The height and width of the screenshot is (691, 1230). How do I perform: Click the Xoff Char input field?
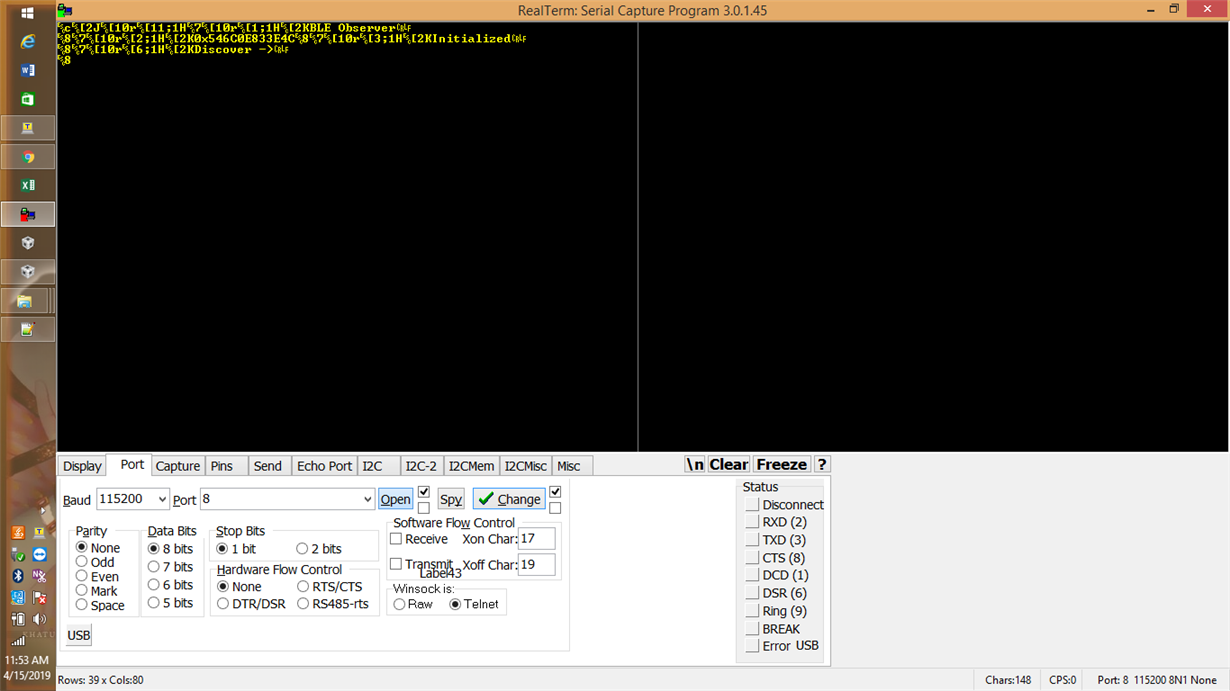[537, 565]
